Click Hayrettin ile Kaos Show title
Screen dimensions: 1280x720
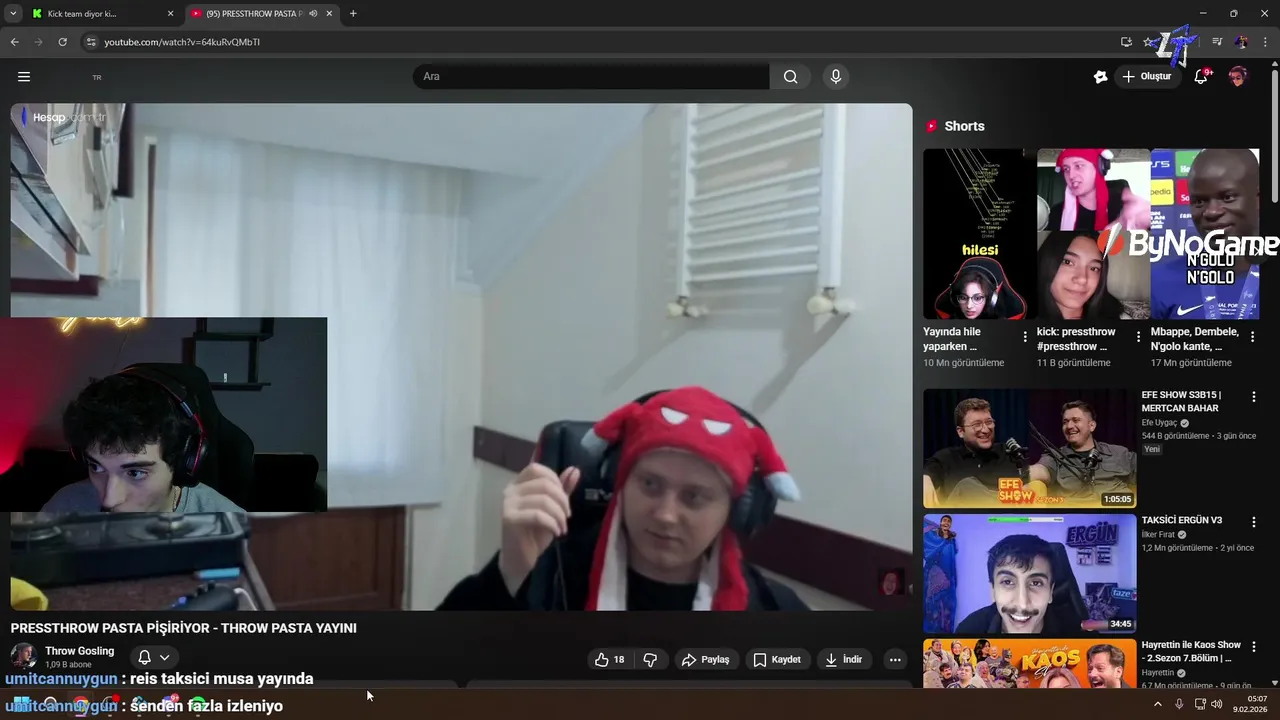pyautogui.click(x=1191, y=651)
